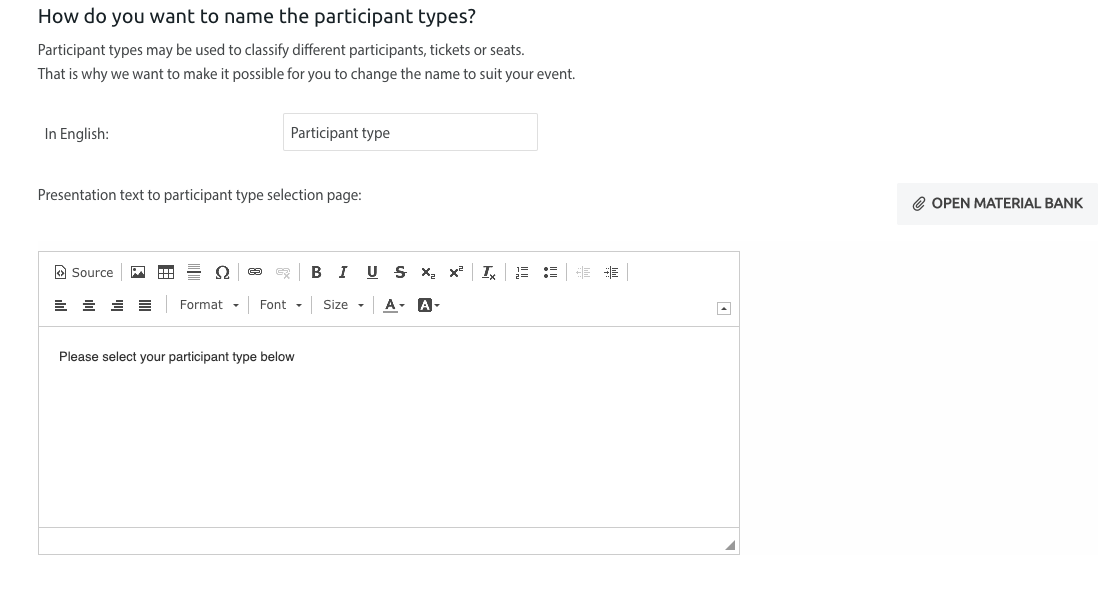Apply strikethrough to text

(400, 272)
